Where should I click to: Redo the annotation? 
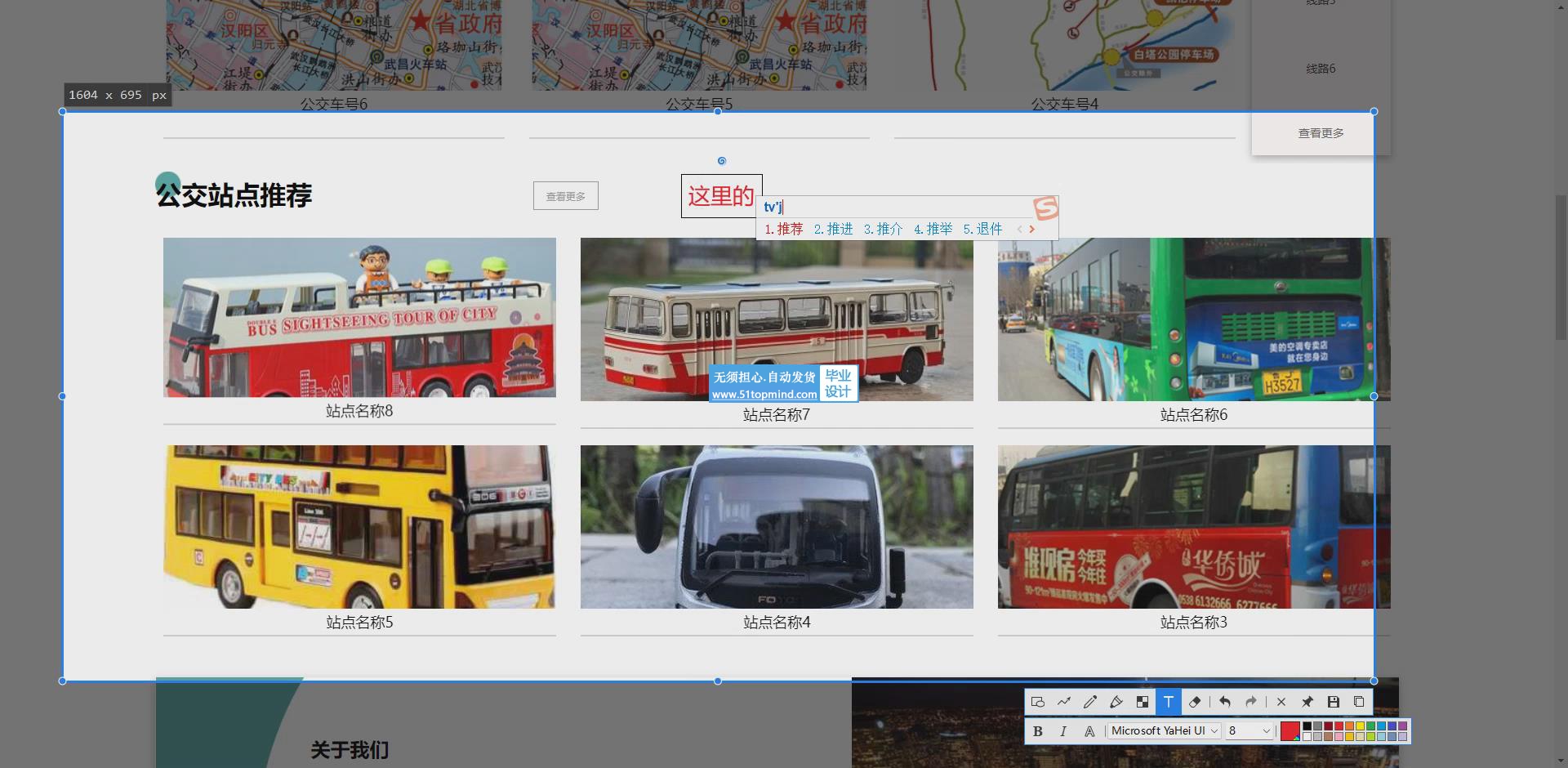point(1251,702)
